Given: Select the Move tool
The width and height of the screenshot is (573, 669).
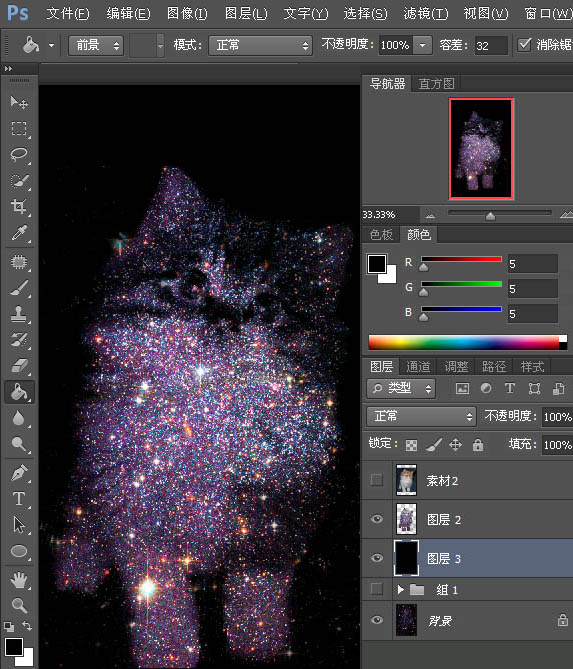Looking at the screenshot, I should (x=19, y=102).
